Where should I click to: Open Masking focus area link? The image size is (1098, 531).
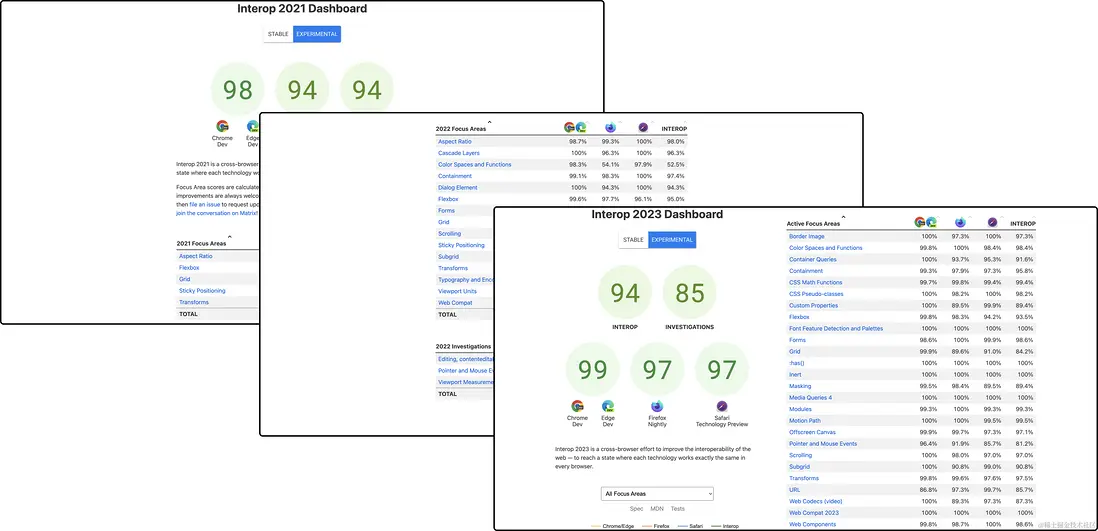click(x=800, y=386)
